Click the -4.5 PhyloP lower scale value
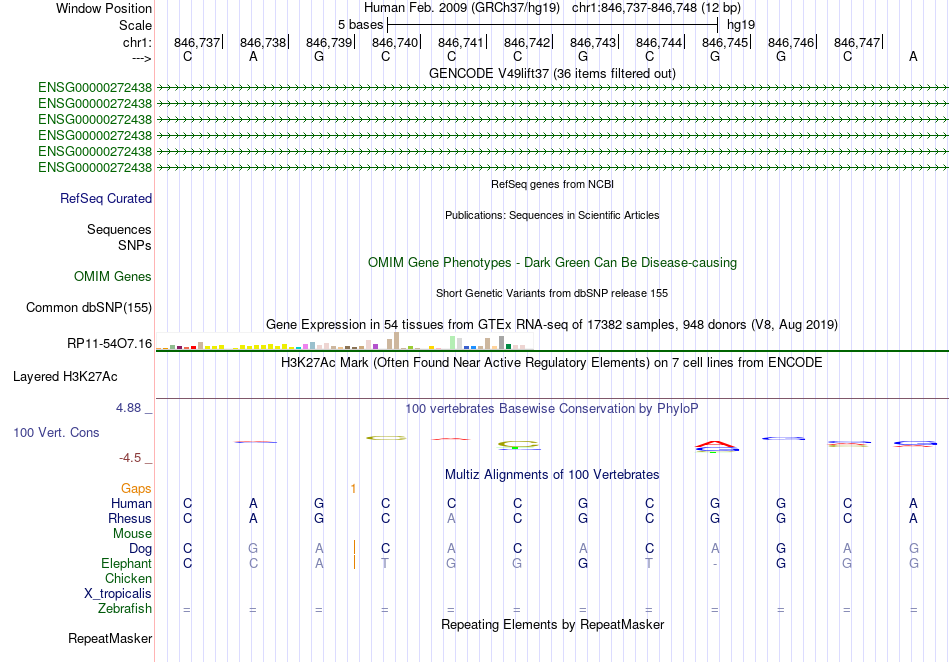Viewport: 950px width, 662px height. (130, 458)
